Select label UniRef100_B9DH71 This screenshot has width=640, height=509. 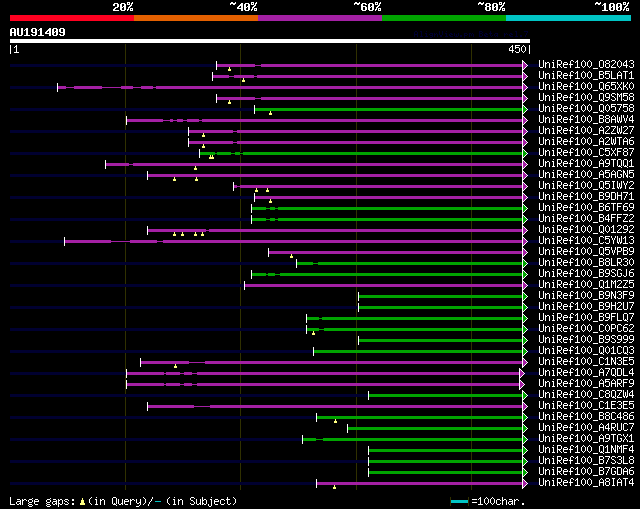[x=586, y=196]
